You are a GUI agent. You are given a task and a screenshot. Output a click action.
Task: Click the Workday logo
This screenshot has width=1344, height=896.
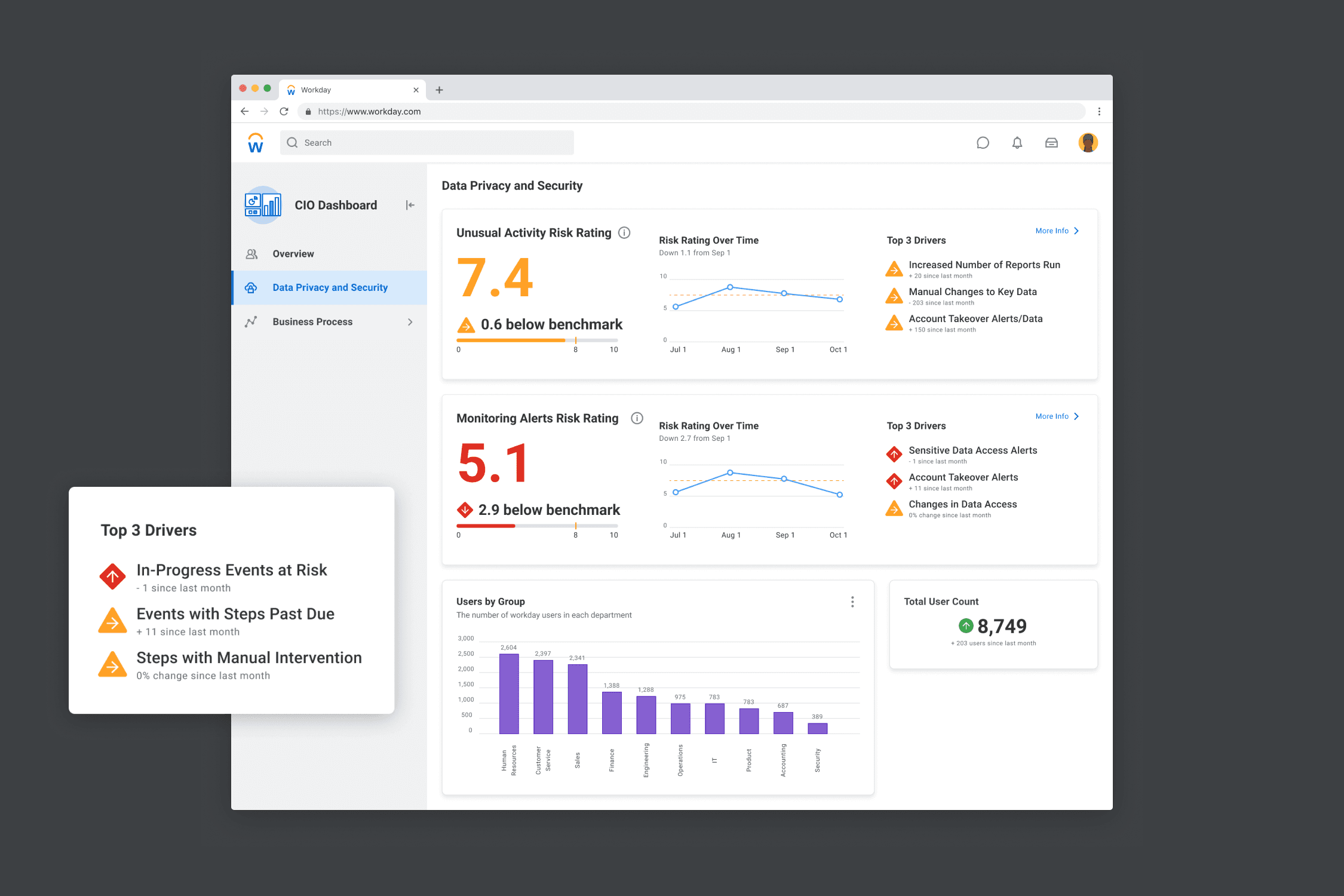(x=256, y=143)
